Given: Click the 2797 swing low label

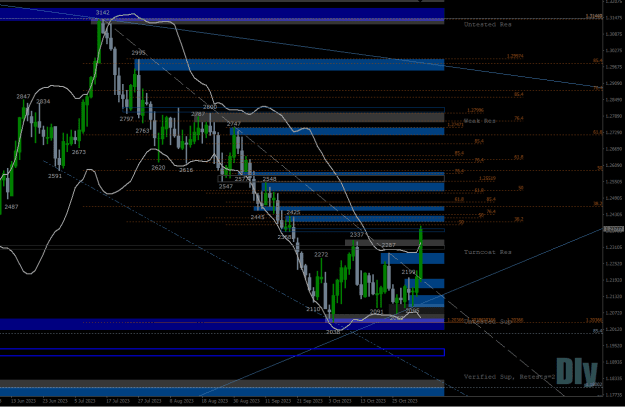Looking at the screenshot, I should click(x=126, y=119).
